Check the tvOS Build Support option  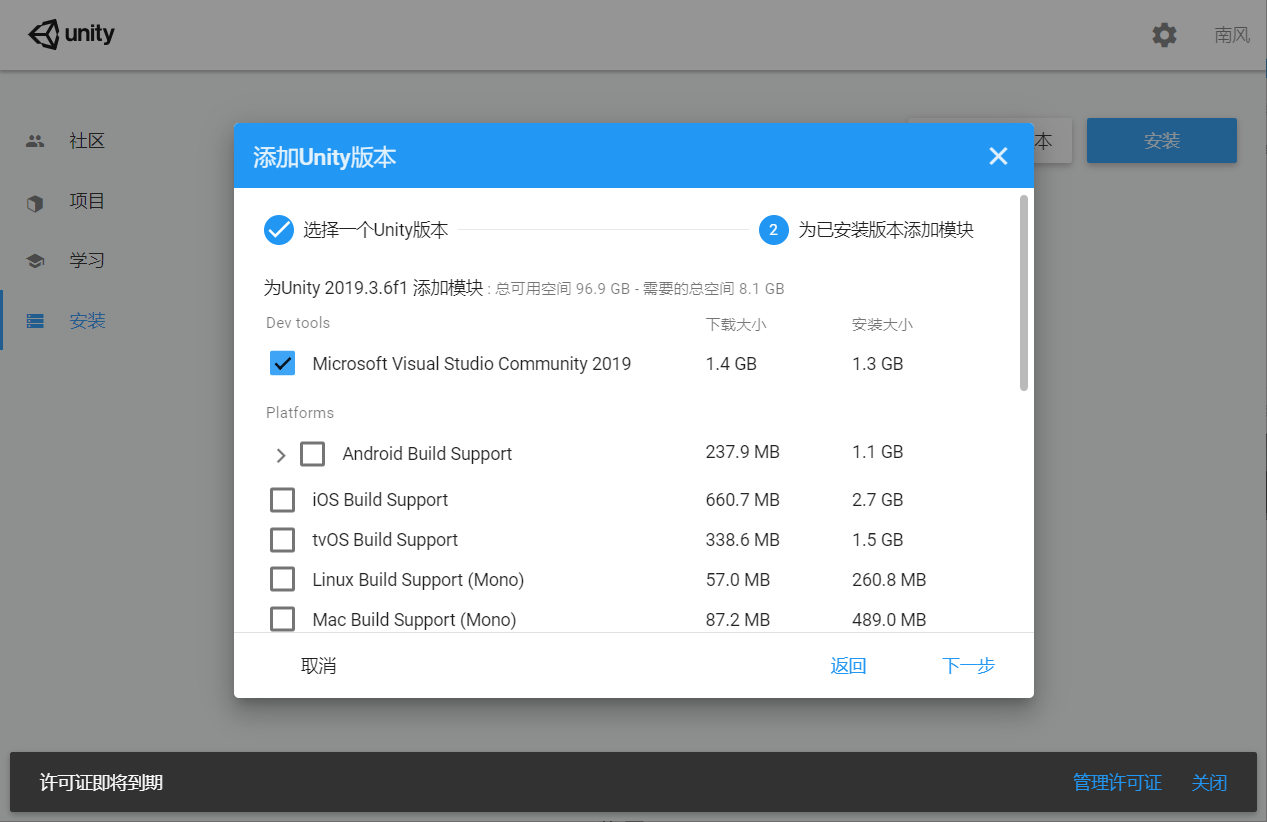(282, 539)
